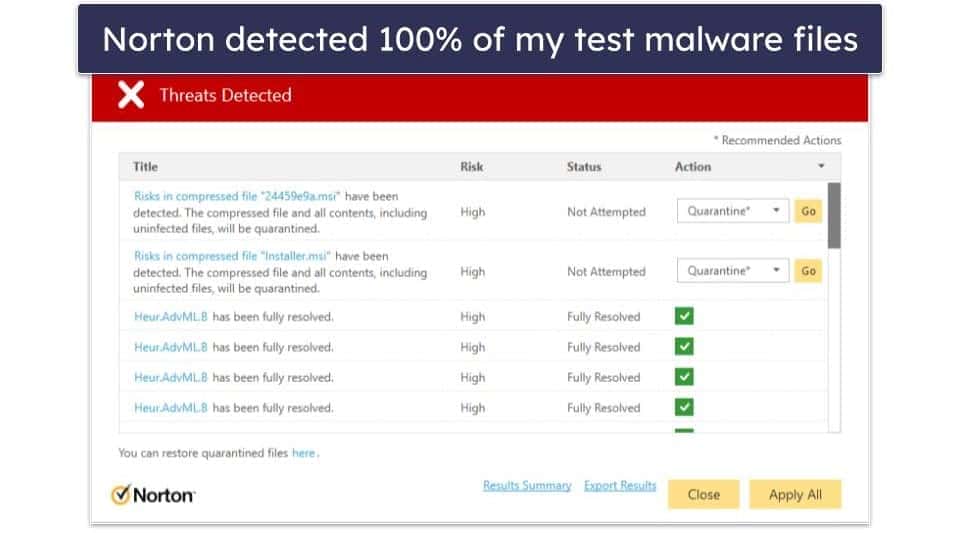Sort by the Risk column header
The width and height of the screenshot is (960, 533).
pos(472,167)
